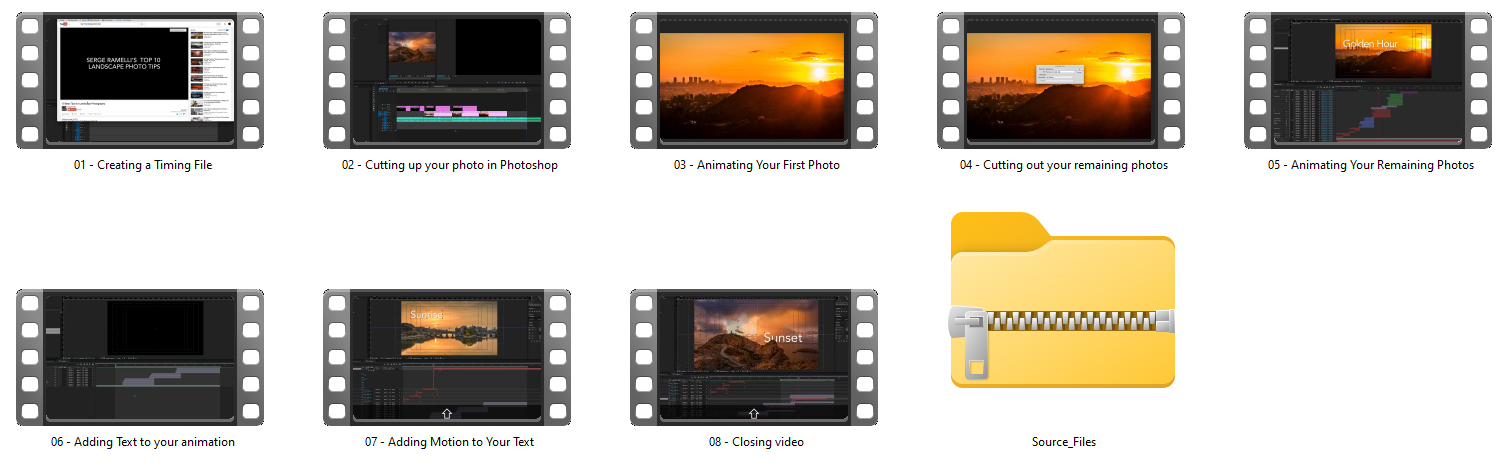The image size is (1505, 470).
Task: Click the 'Source_Files' file name text
Action: (1063, 442)
